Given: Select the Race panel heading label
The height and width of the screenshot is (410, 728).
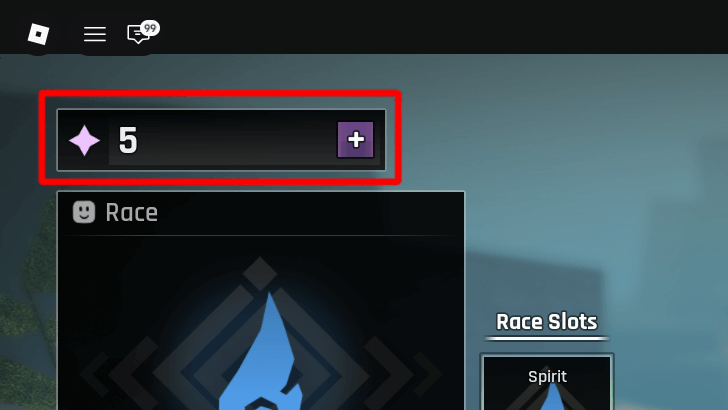Looking at the screenshot, I should [x=131, y=213].
